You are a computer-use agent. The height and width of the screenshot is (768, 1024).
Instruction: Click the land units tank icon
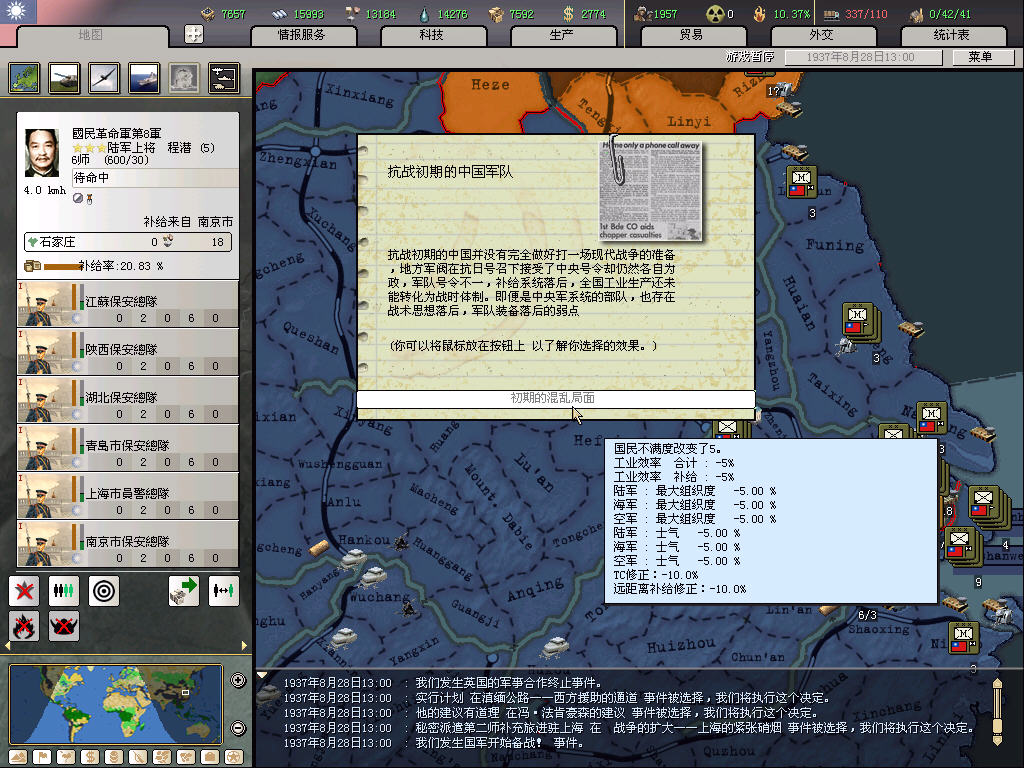tap(65, 77)
